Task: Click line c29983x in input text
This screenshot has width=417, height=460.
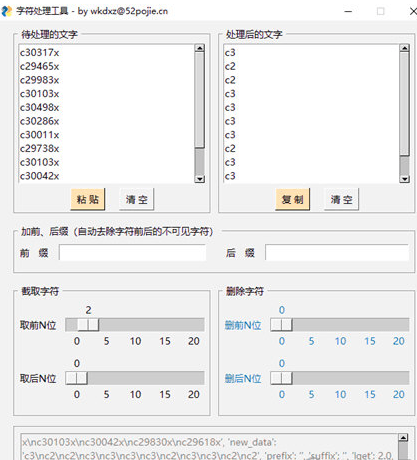Action: pos(39,80)
